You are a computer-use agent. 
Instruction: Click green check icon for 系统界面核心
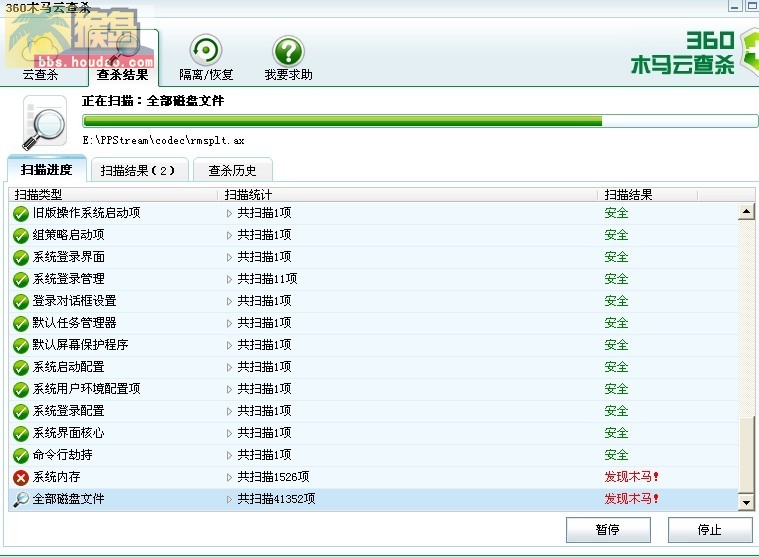pyautogui.click(x=21, y=434)
